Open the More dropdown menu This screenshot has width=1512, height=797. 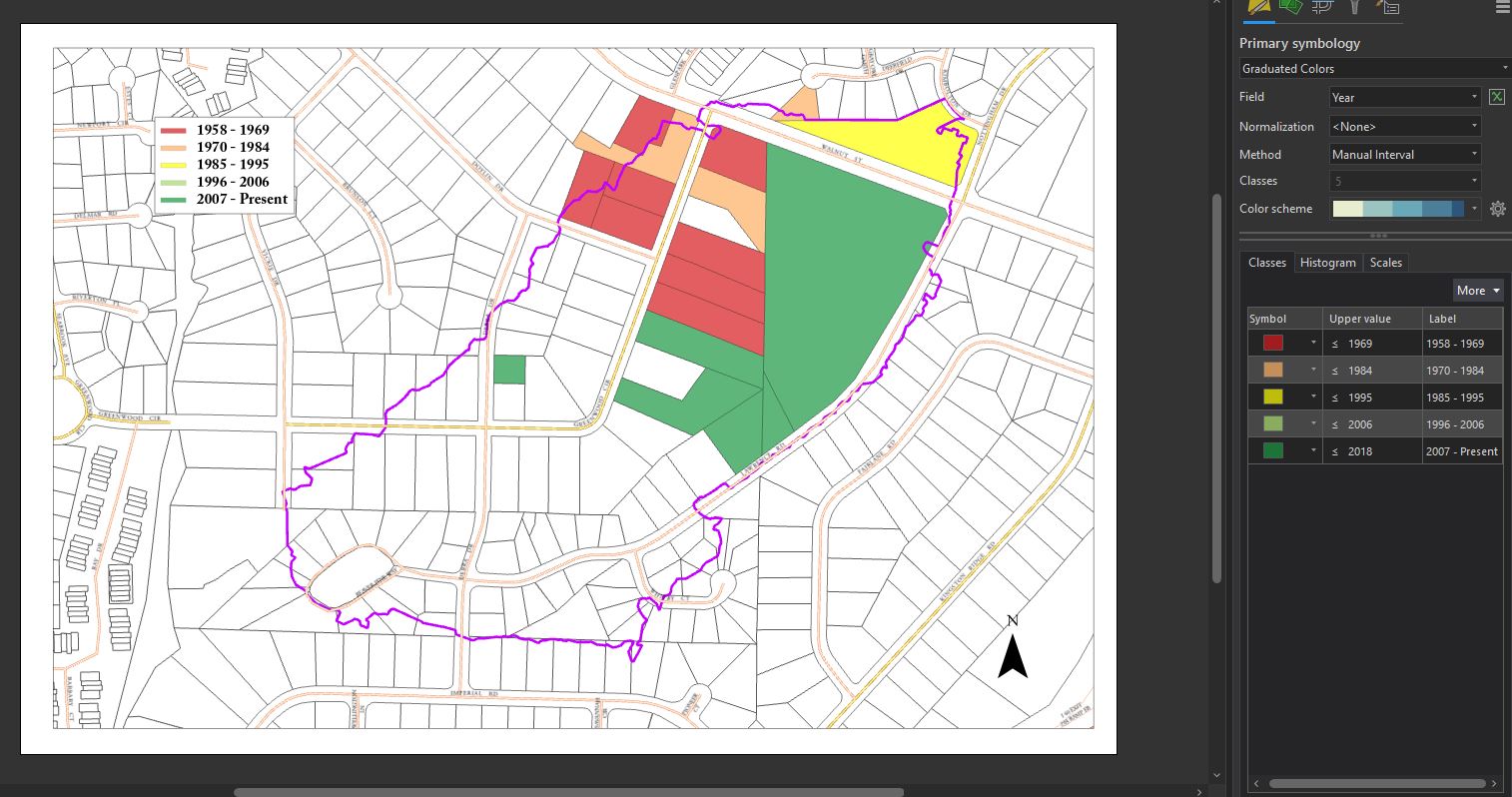1478,291
